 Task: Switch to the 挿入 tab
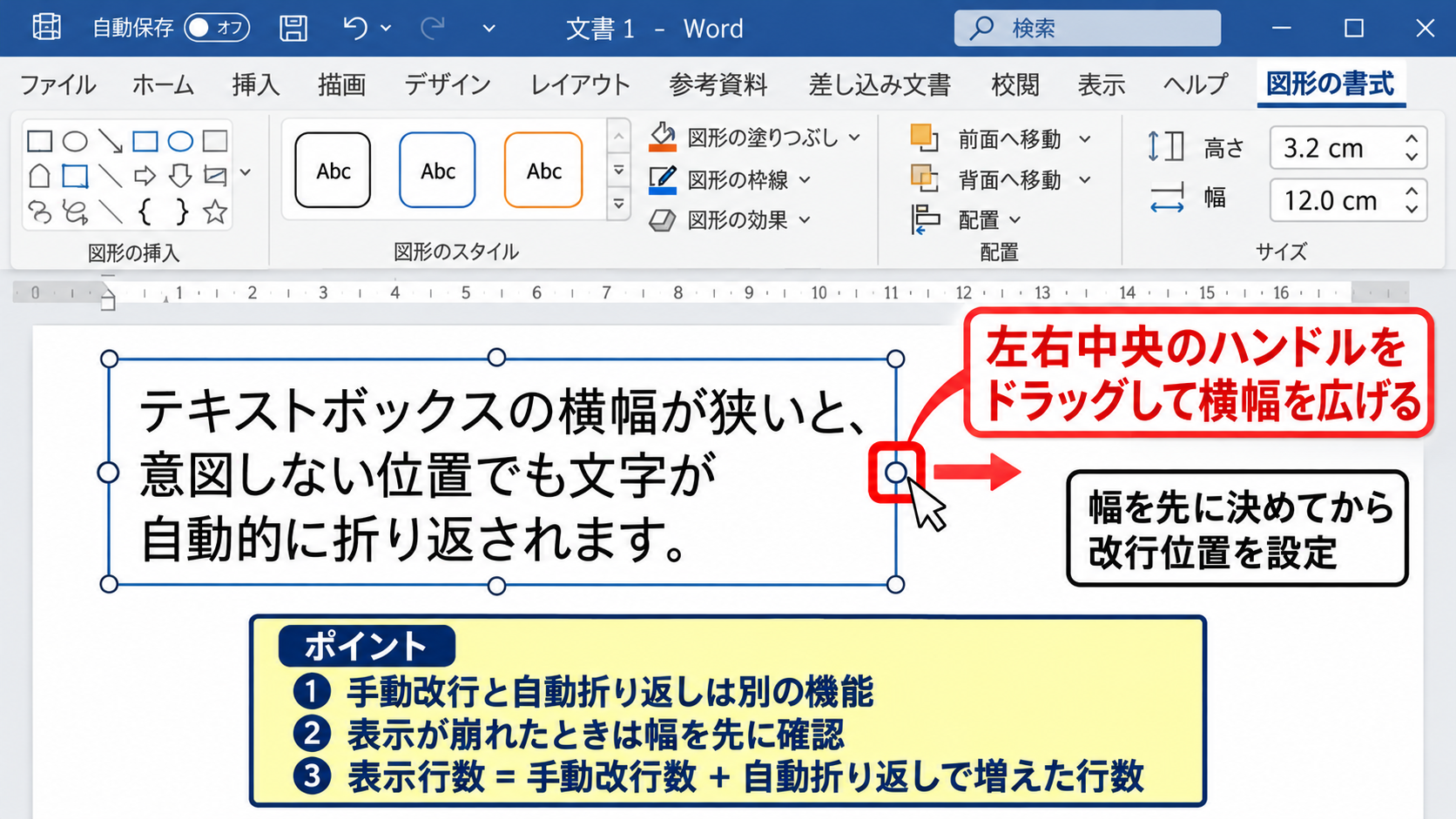pyautogui.click(x=256, y=84)
